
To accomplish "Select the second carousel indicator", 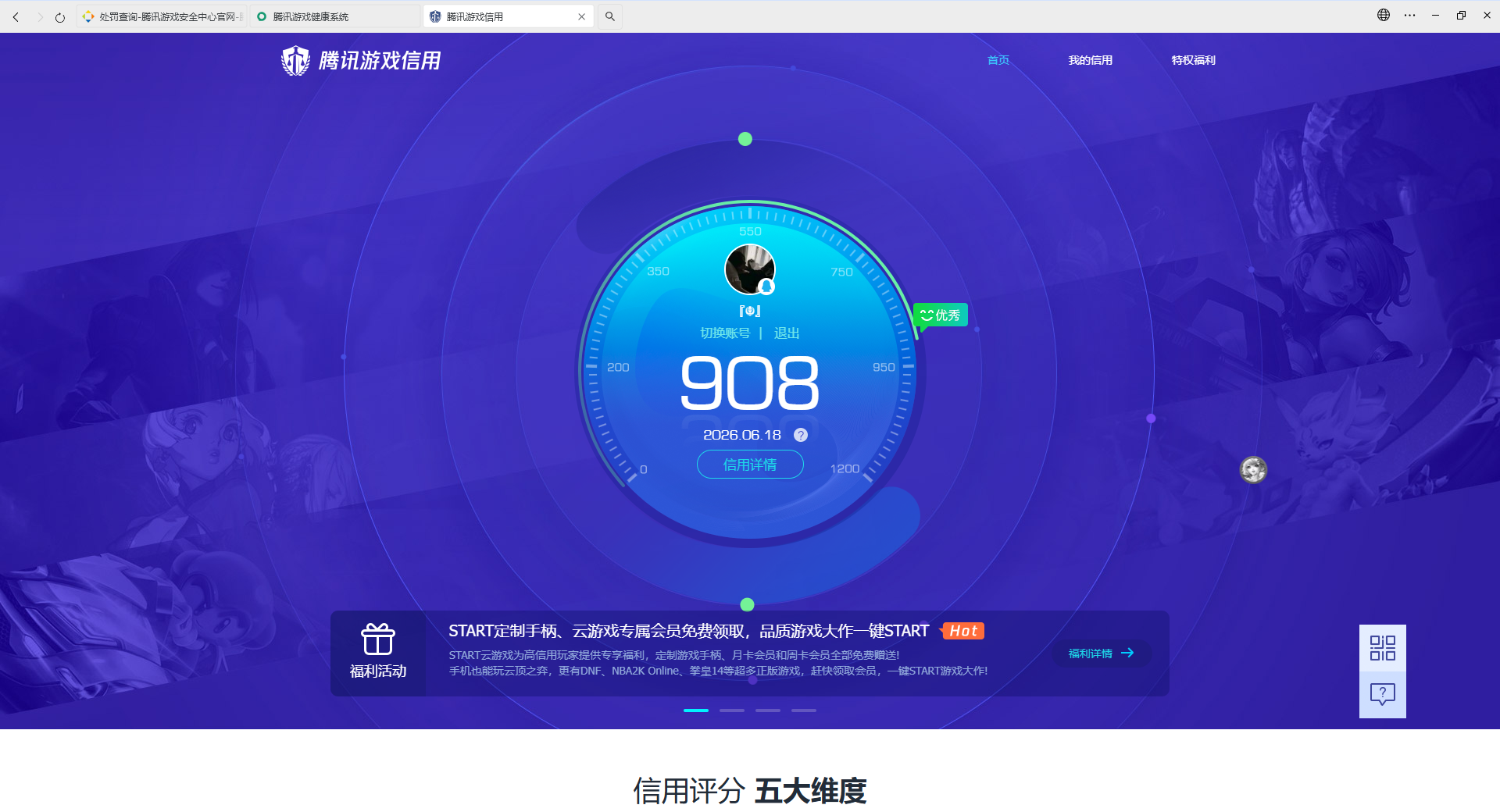I will (x=732, y=710).
